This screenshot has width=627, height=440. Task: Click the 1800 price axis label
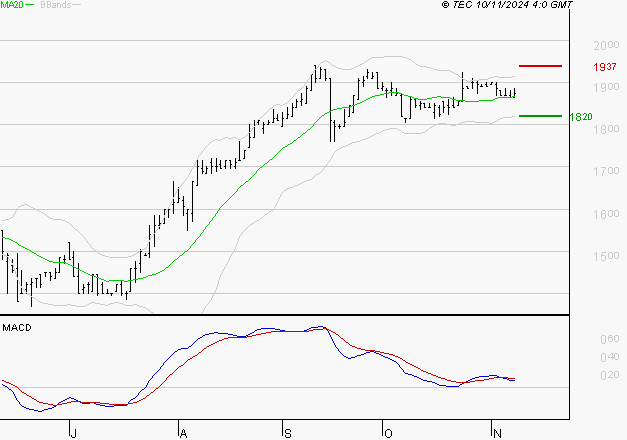(x=606, y=129)
